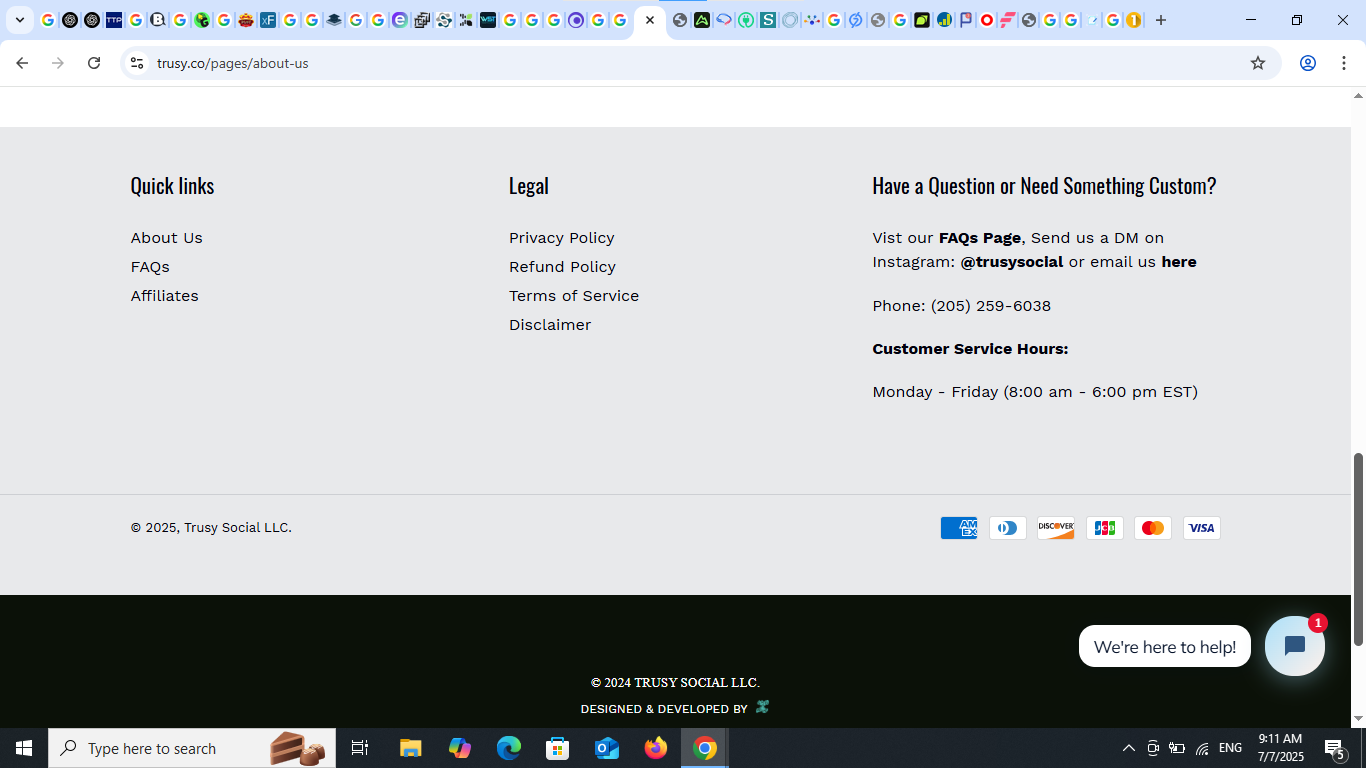This screenshot has width=1366, height=768.
Task: Click the taskbar clock showing 9:11 AM
Action: [1281, 748]
